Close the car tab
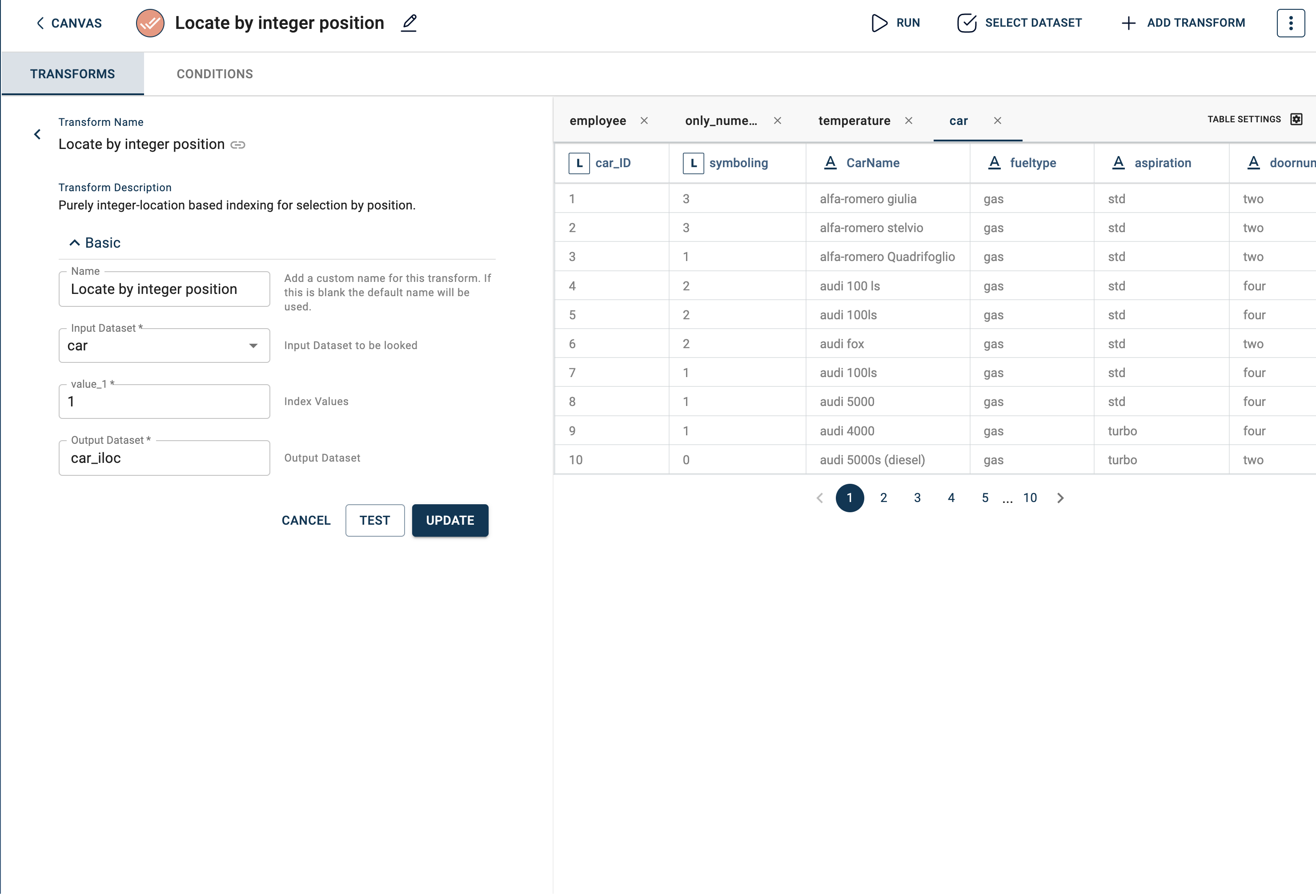The image size is (1316, 896). click(998, 121)
